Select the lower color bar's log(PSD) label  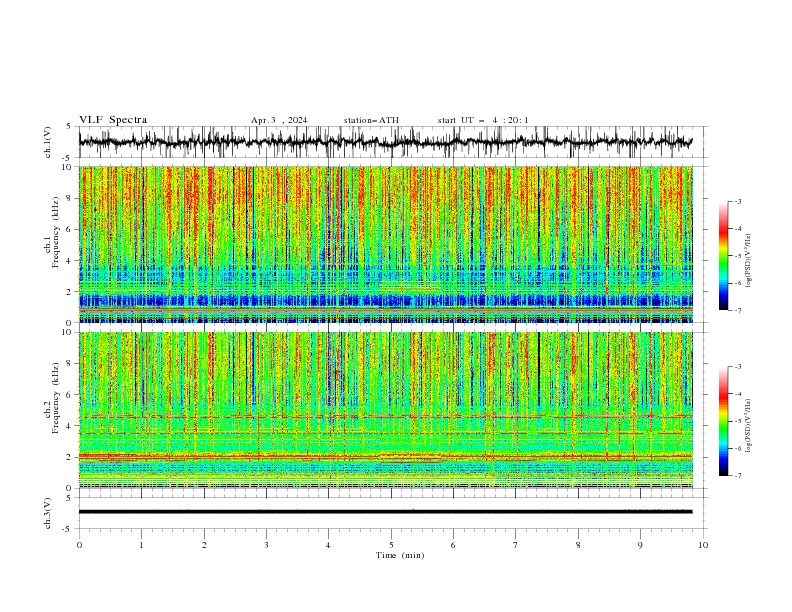(x=749, y=426)
